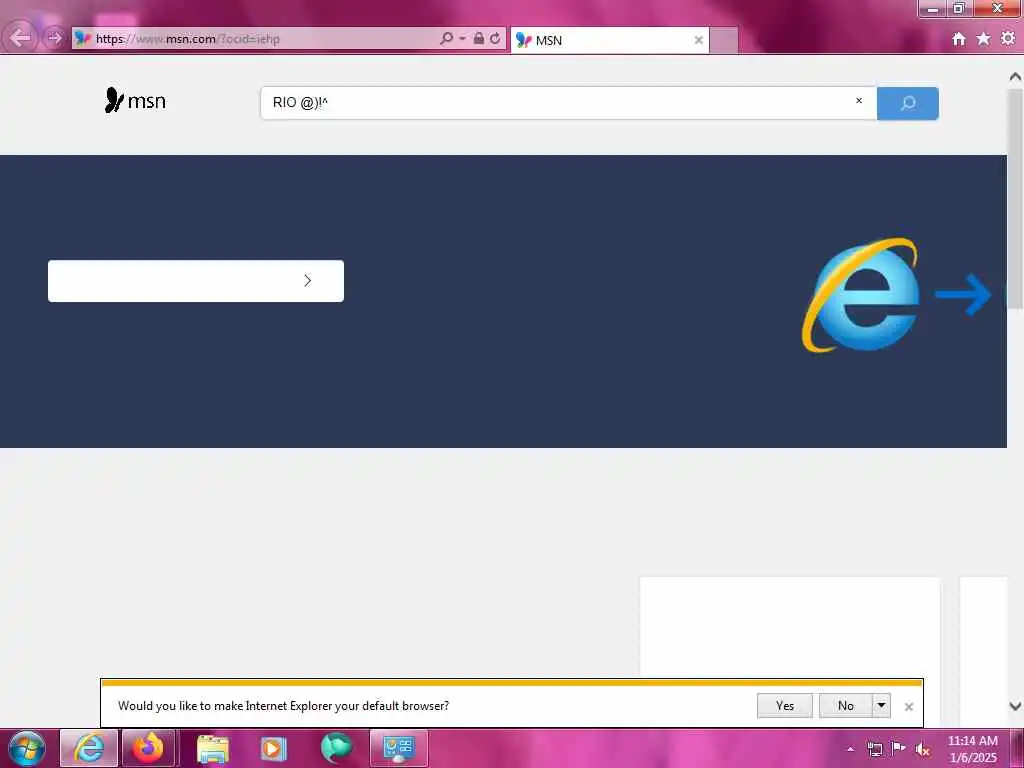Dismiss the default browser notification bar
1024x768 pixels.
(x=908, y=707)
